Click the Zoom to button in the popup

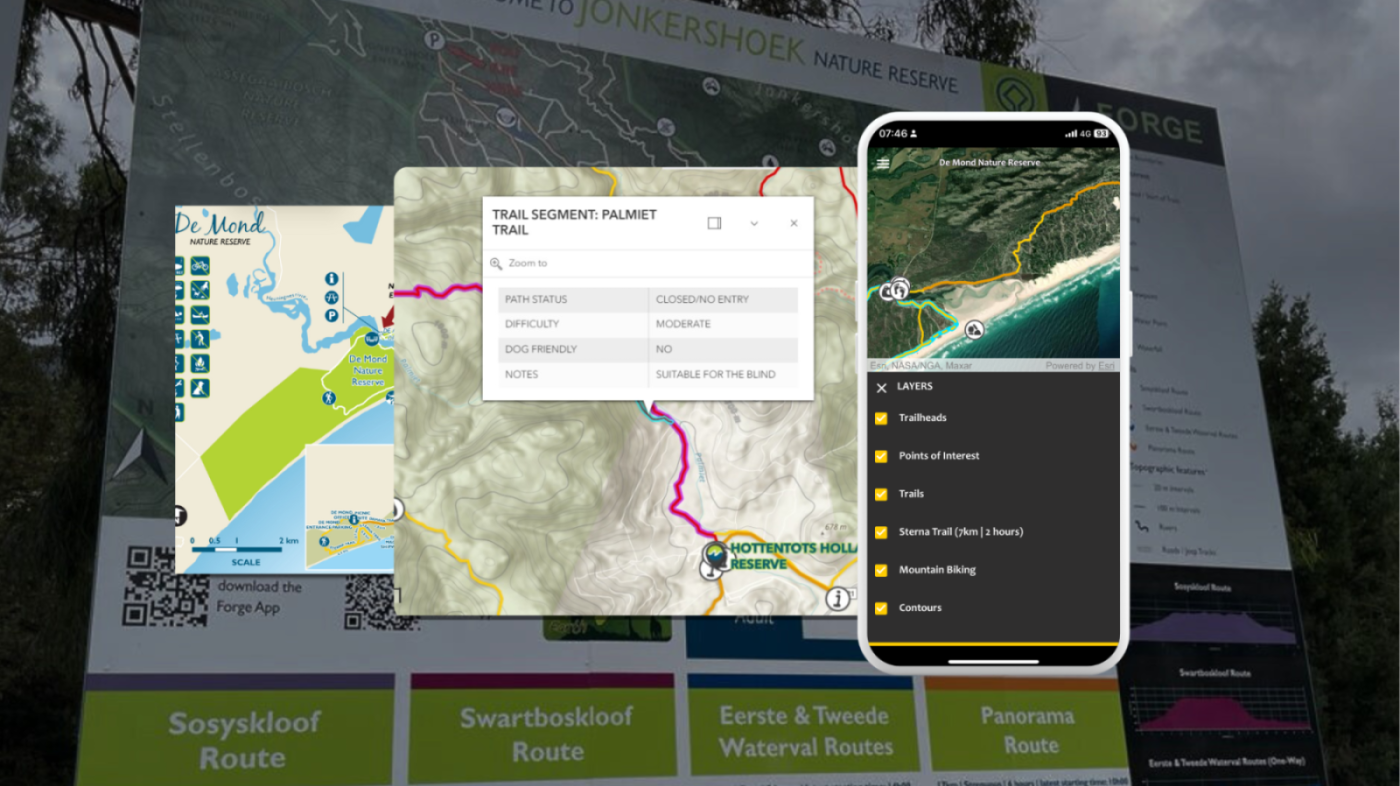point(530,263)
